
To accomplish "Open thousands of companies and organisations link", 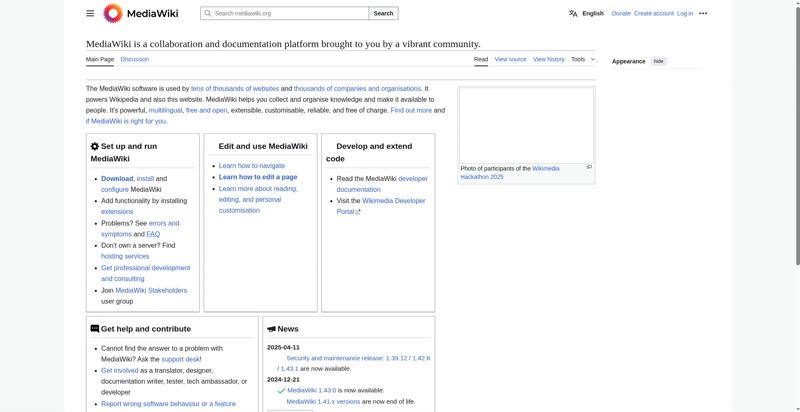I will 357,89.
